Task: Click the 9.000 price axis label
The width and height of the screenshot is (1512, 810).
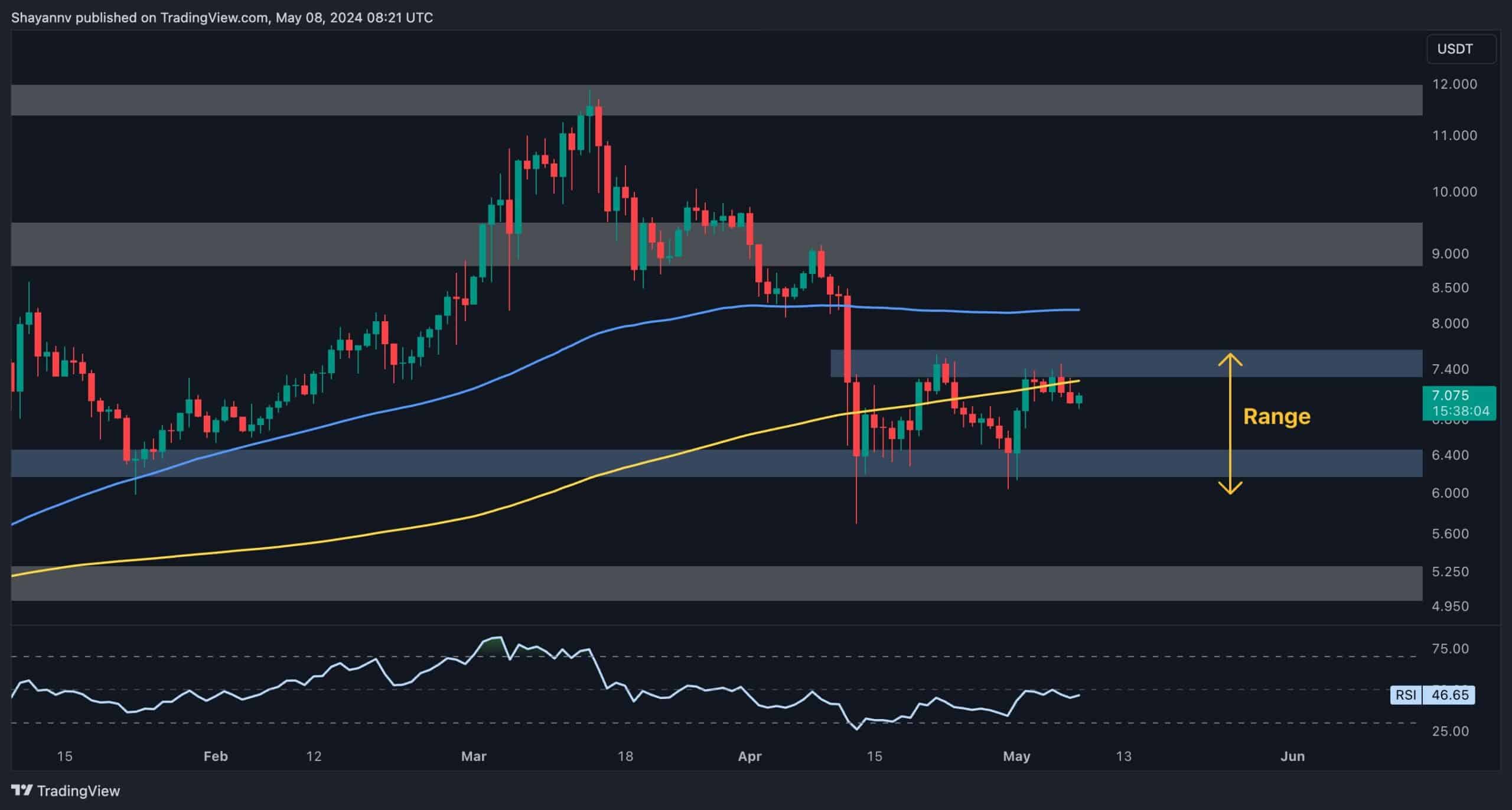Action: point(1449,254)
